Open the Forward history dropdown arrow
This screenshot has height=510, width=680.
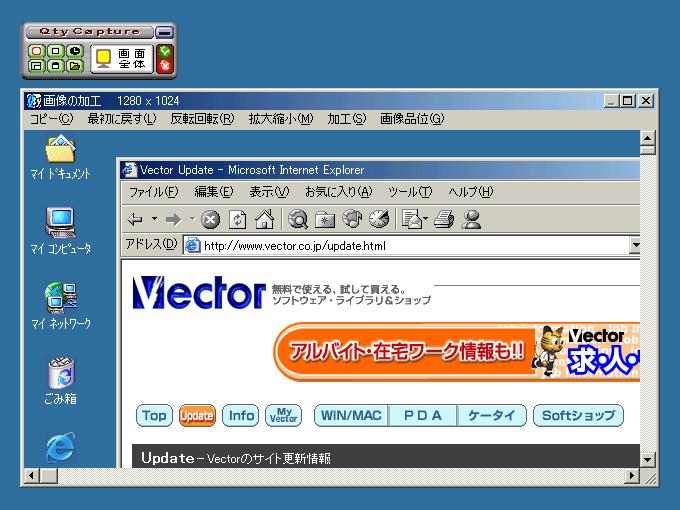[193, 219]
